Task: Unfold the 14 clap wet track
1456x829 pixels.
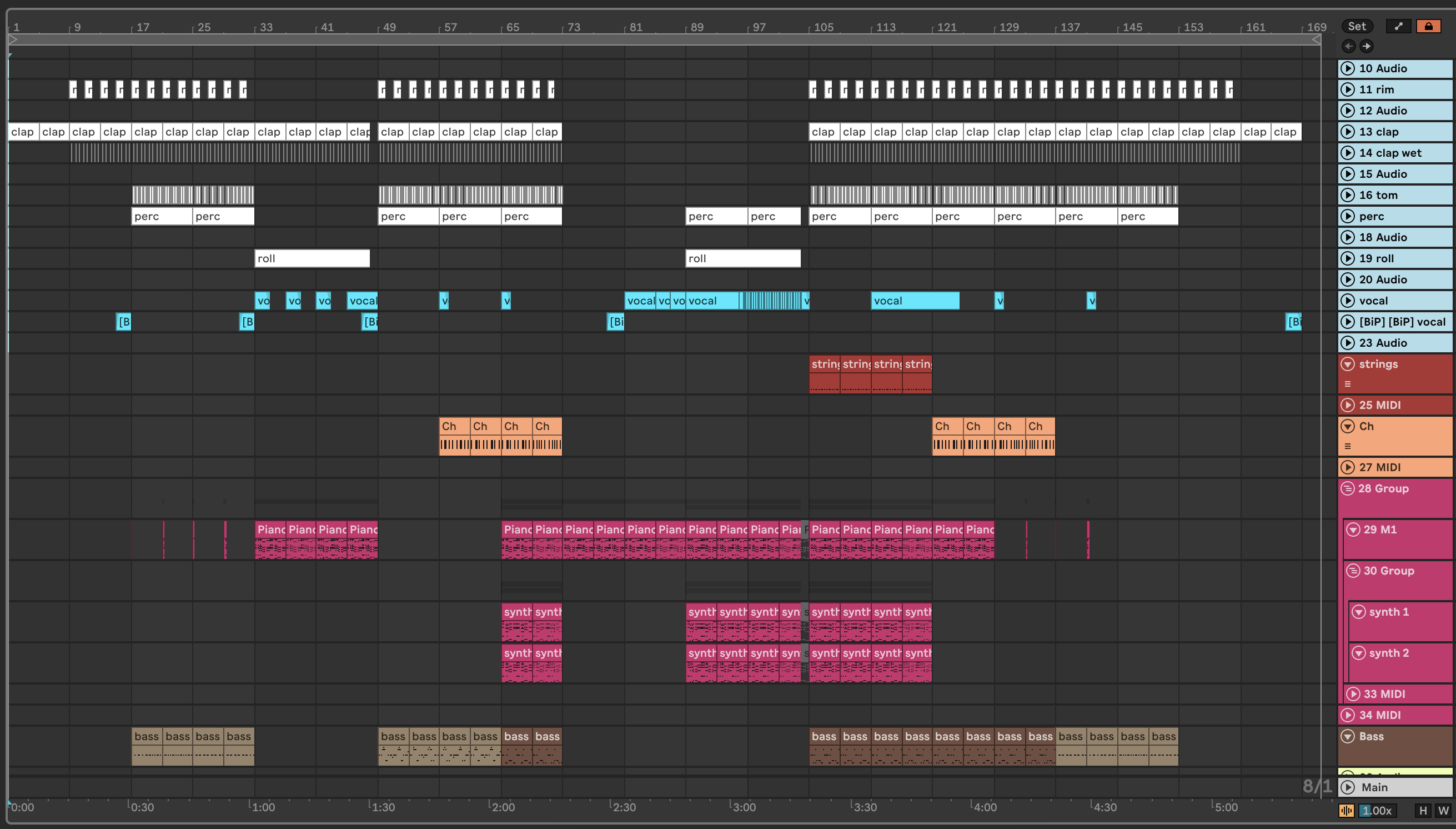Action: (1347, 153)
